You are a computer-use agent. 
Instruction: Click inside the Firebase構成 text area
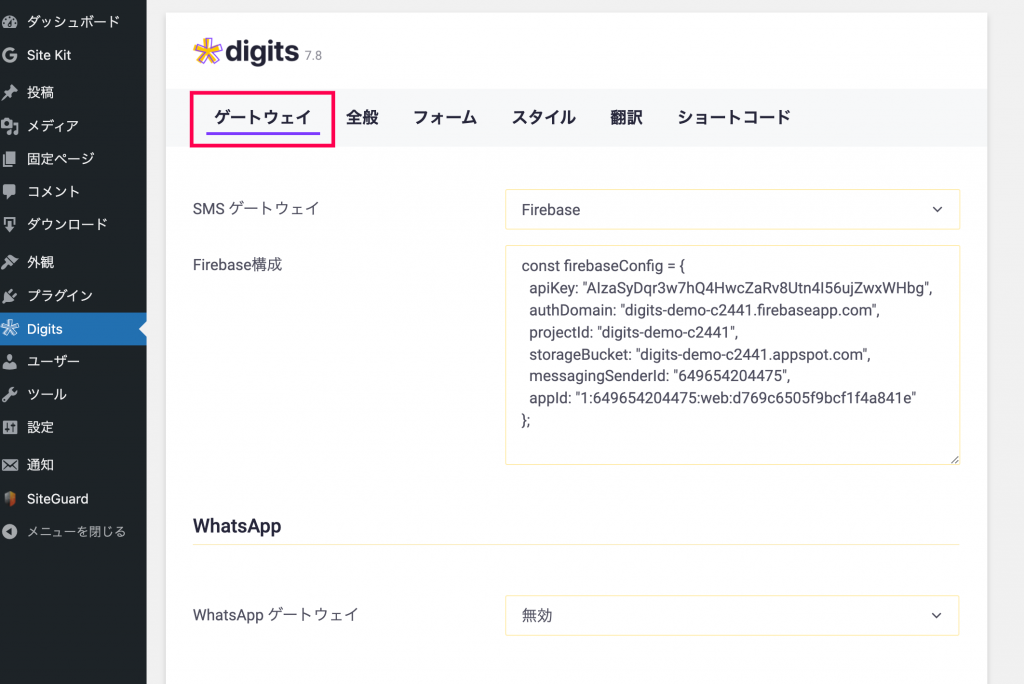pyautogui.click(x=732, y=355)
